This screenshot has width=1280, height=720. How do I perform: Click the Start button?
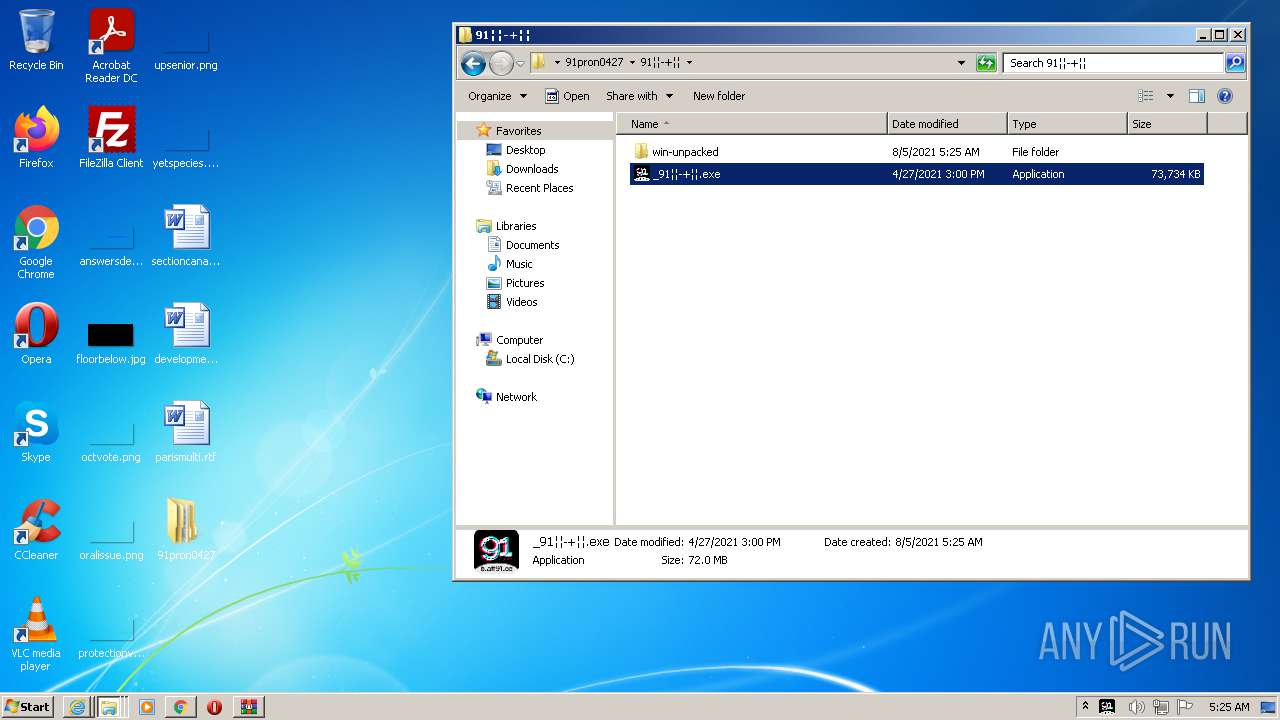pyautogui.click(x=27, y=706)
